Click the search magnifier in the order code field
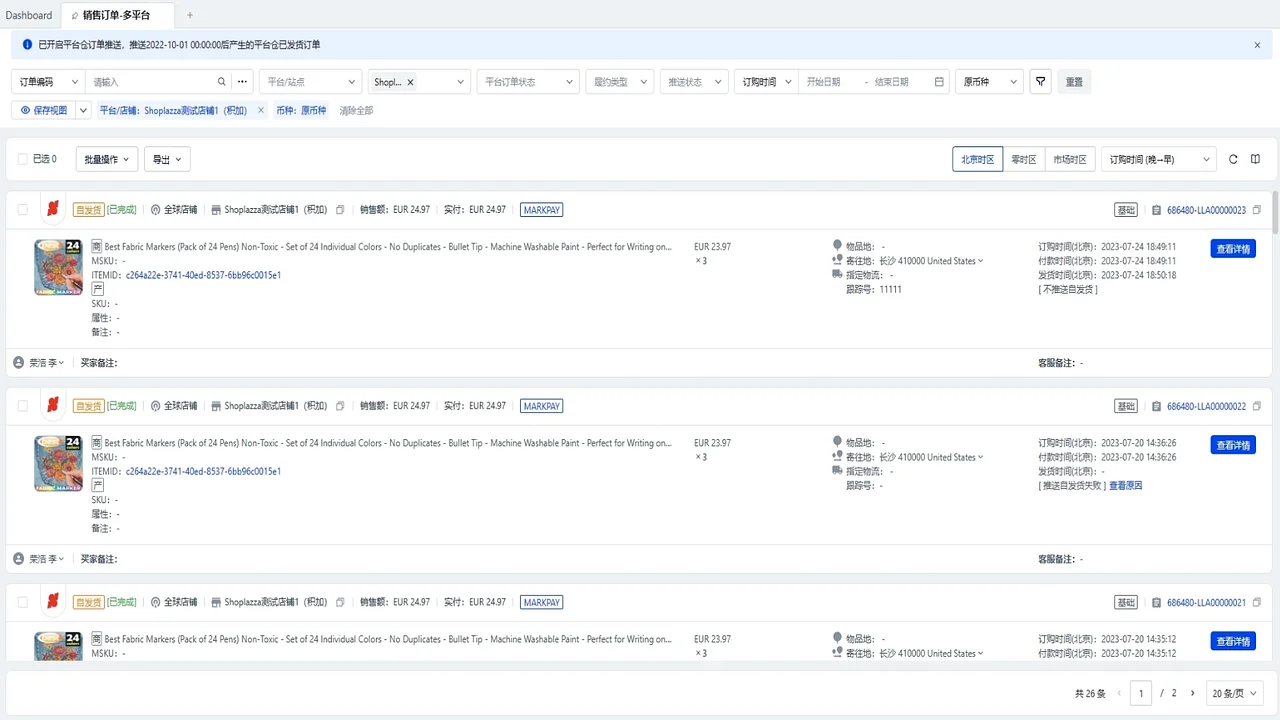The height and width of the screenshot is (720, 1280). [x=220, y=81]
